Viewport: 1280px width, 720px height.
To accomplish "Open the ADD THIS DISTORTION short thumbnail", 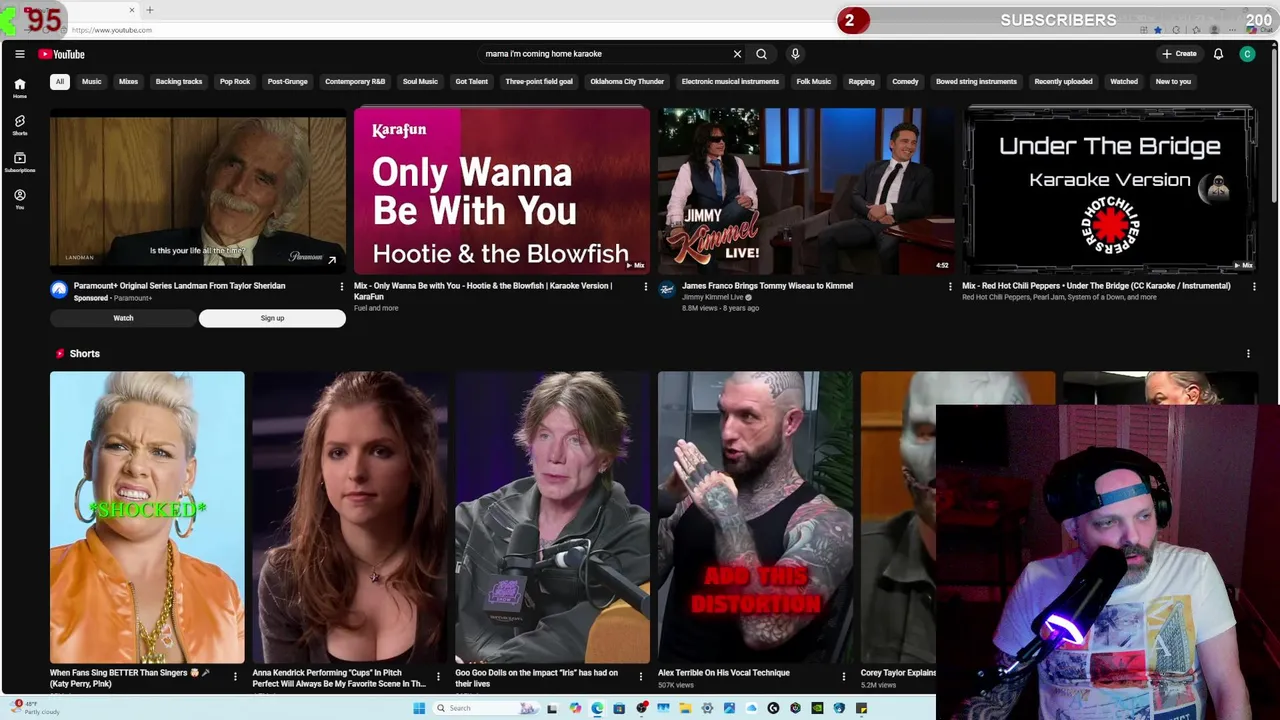I will [755, 517].
